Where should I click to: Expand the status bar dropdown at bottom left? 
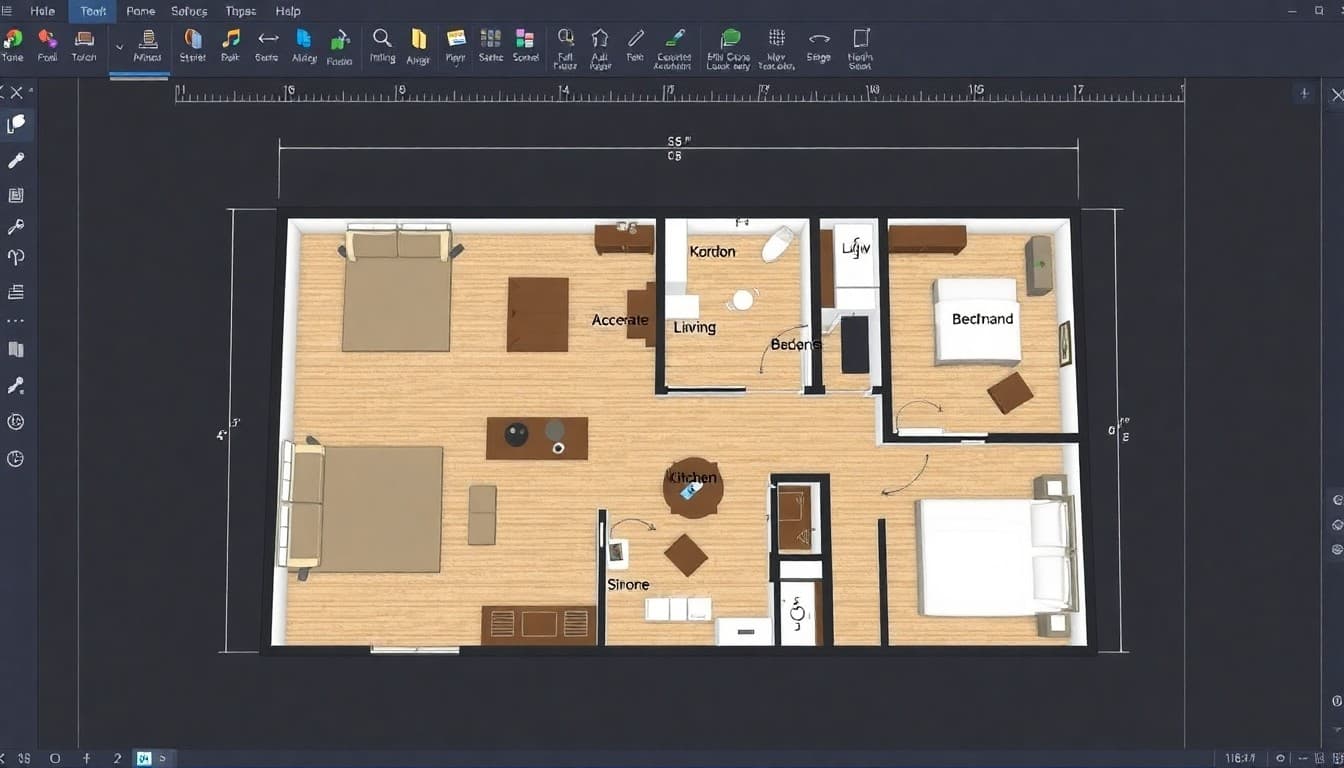(x=165, y=758)
